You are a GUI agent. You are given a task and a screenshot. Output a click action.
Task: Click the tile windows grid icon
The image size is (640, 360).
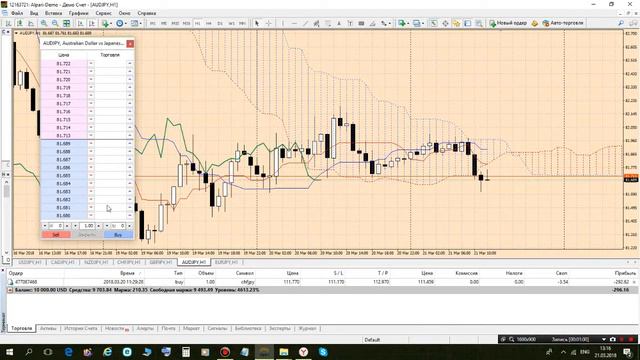pyautogui.click(x=66, y=23)
